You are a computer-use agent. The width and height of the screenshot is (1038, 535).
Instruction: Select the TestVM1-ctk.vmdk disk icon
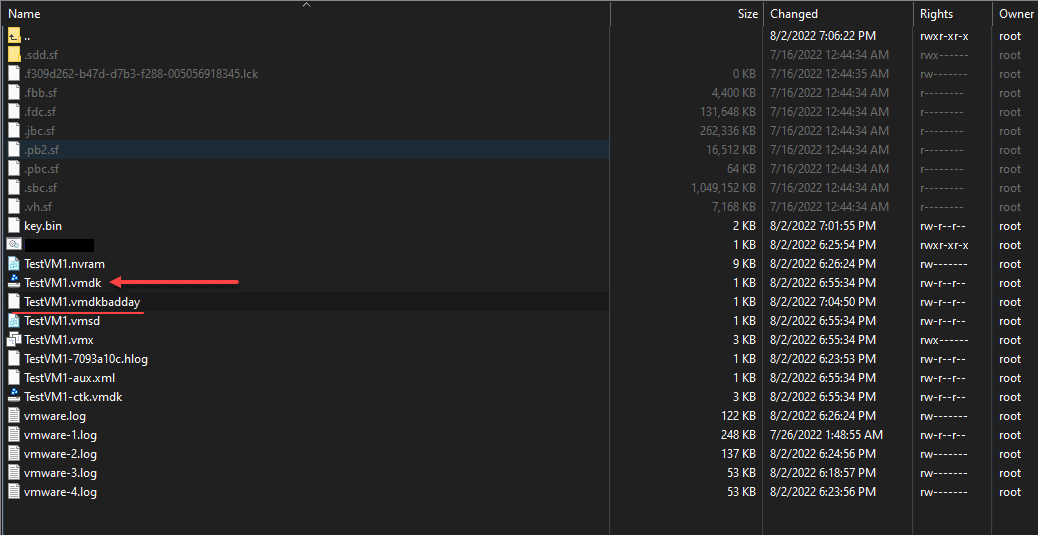click(x=14, y=397)
